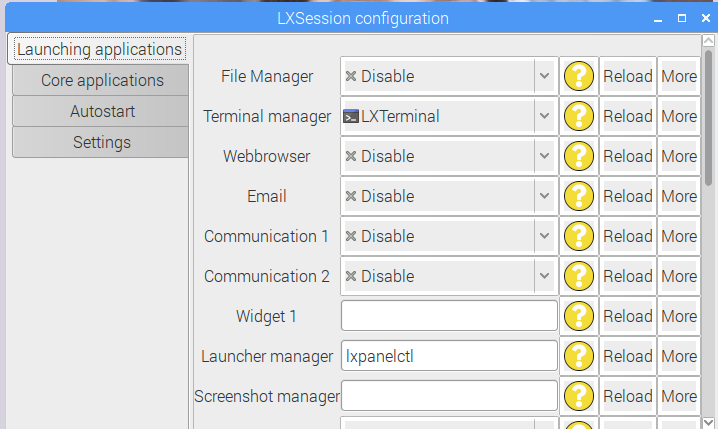Select the Settings tab
This screenshot has height=429, width=718.
coord(101,142)
